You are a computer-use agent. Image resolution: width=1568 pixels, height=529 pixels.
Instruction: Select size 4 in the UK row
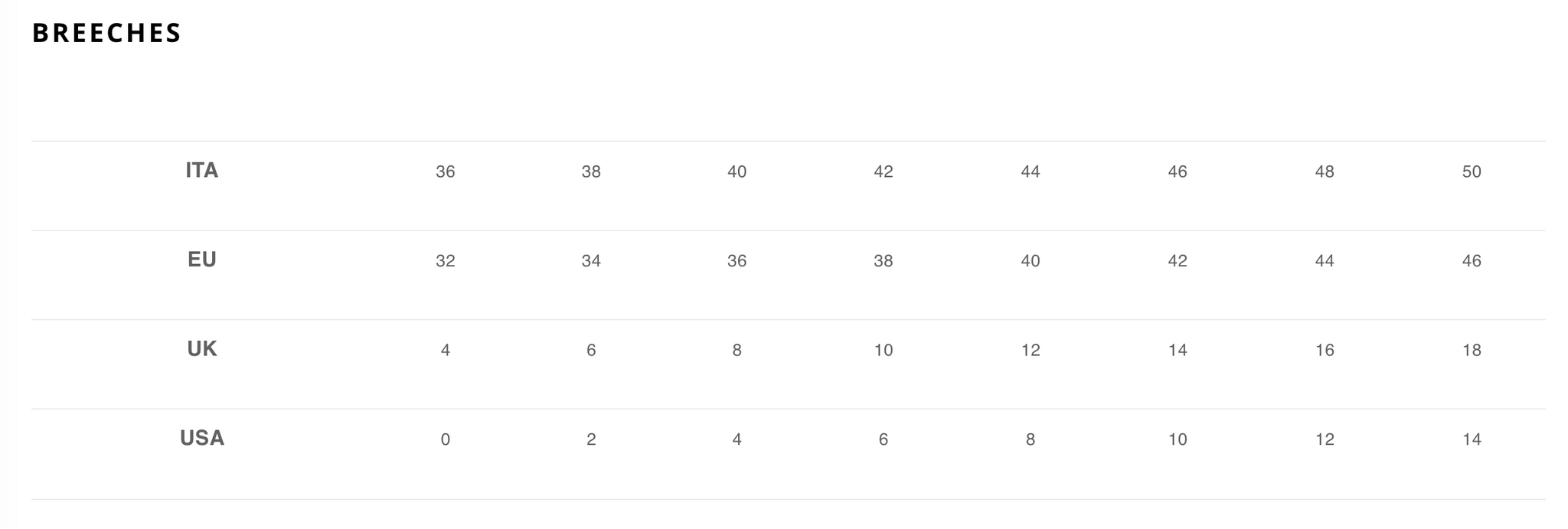coord(445,350)
